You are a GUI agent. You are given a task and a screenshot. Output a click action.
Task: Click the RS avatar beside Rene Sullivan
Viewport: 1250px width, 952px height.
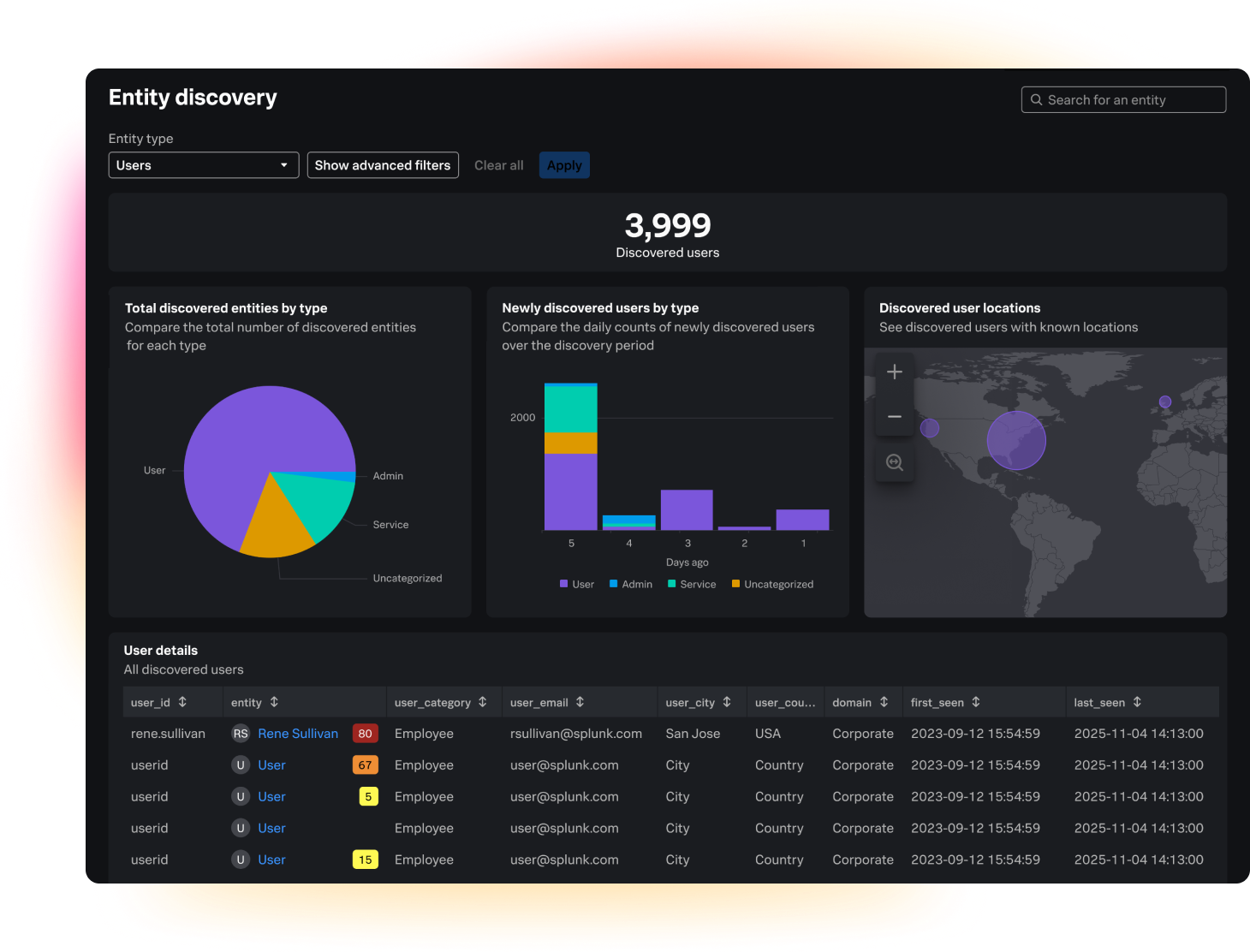240,733
